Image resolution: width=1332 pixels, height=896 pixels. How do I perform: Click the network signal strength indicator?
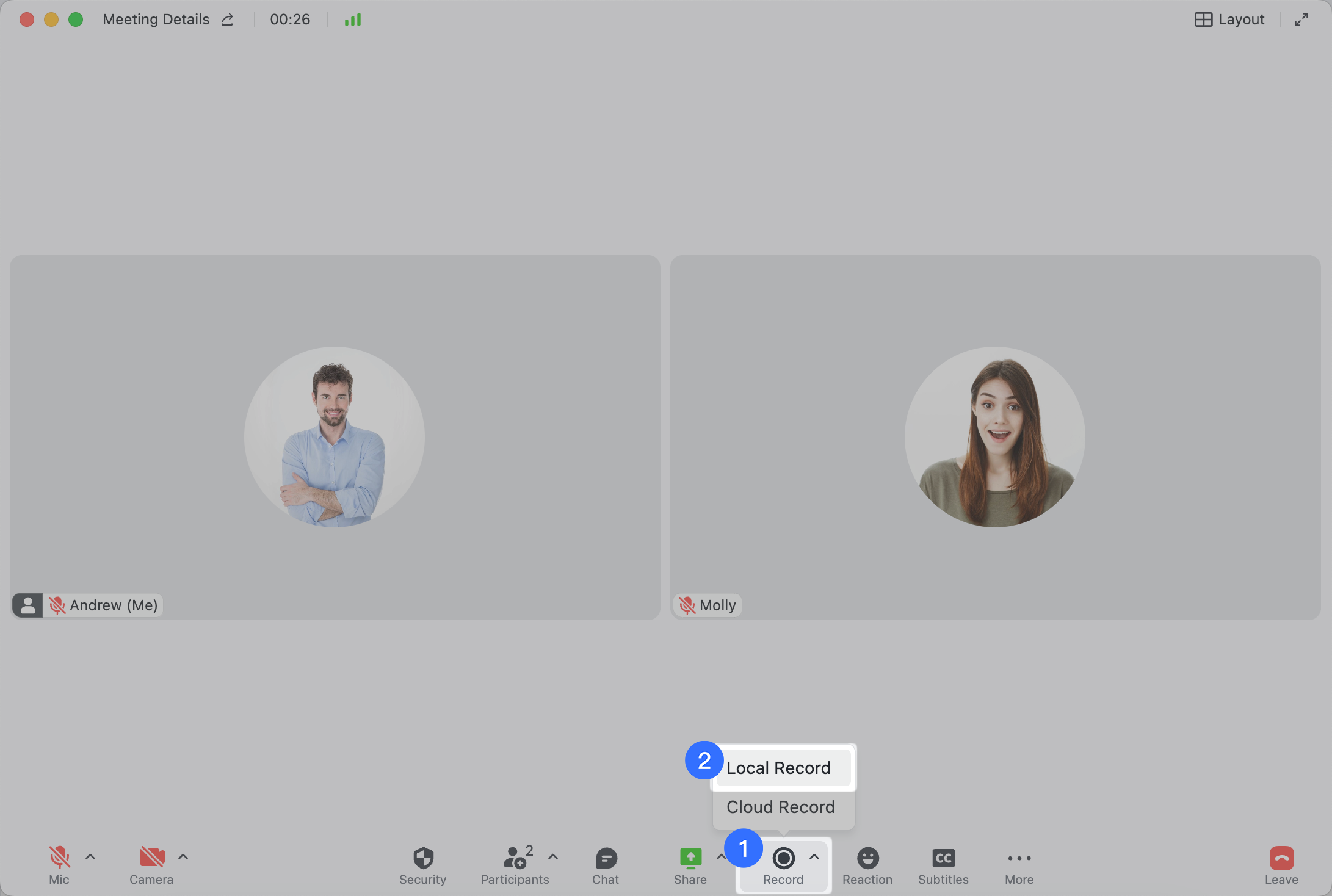pos(353,19)
